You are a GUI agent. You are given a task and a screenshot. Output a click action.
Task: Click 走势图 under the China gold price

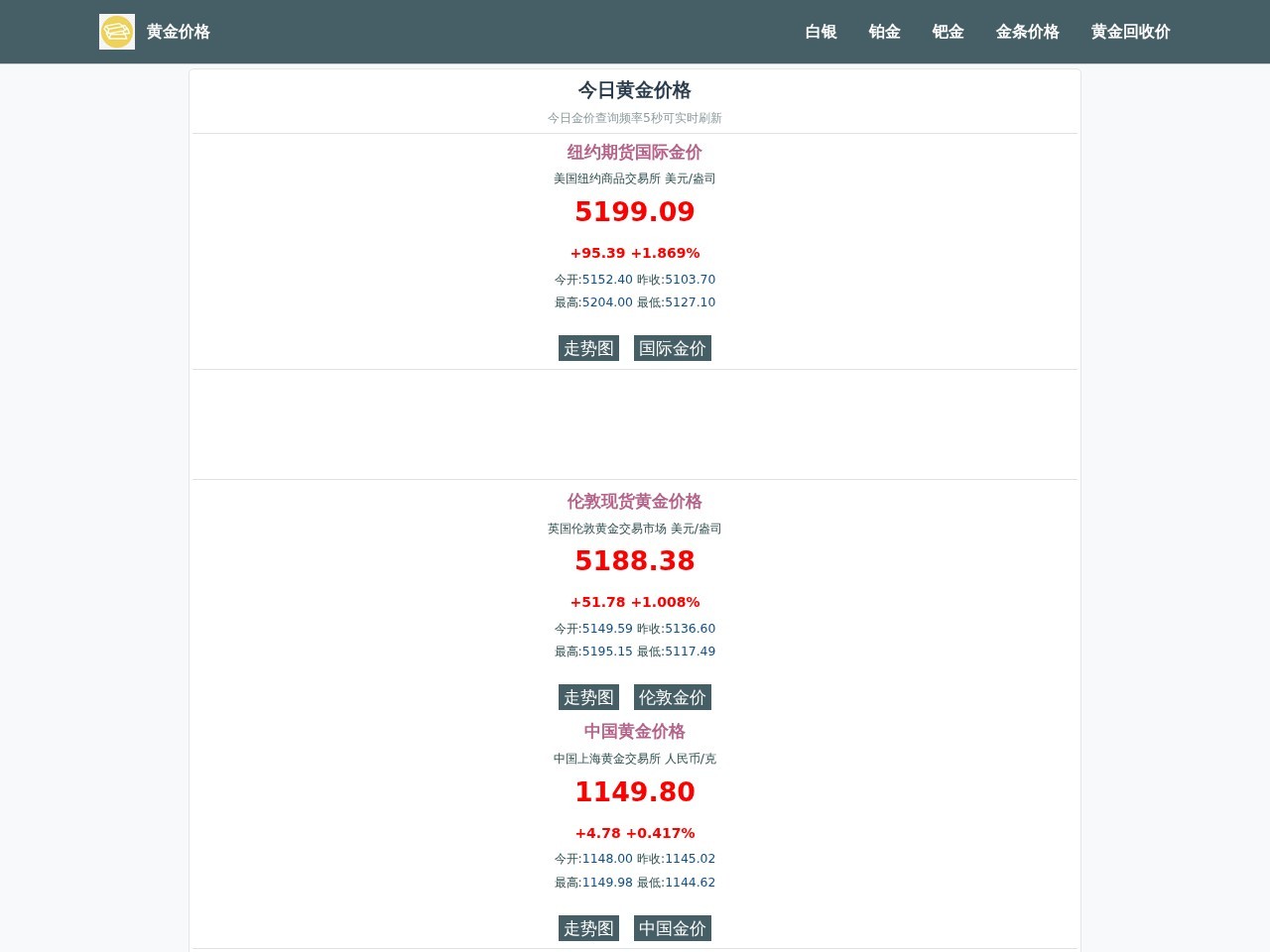click(x=587, y=928)
